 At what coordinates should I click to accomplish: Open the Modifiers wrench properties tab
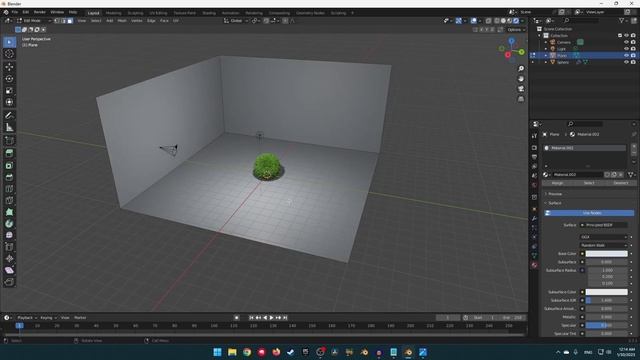[x=534, y=219]
